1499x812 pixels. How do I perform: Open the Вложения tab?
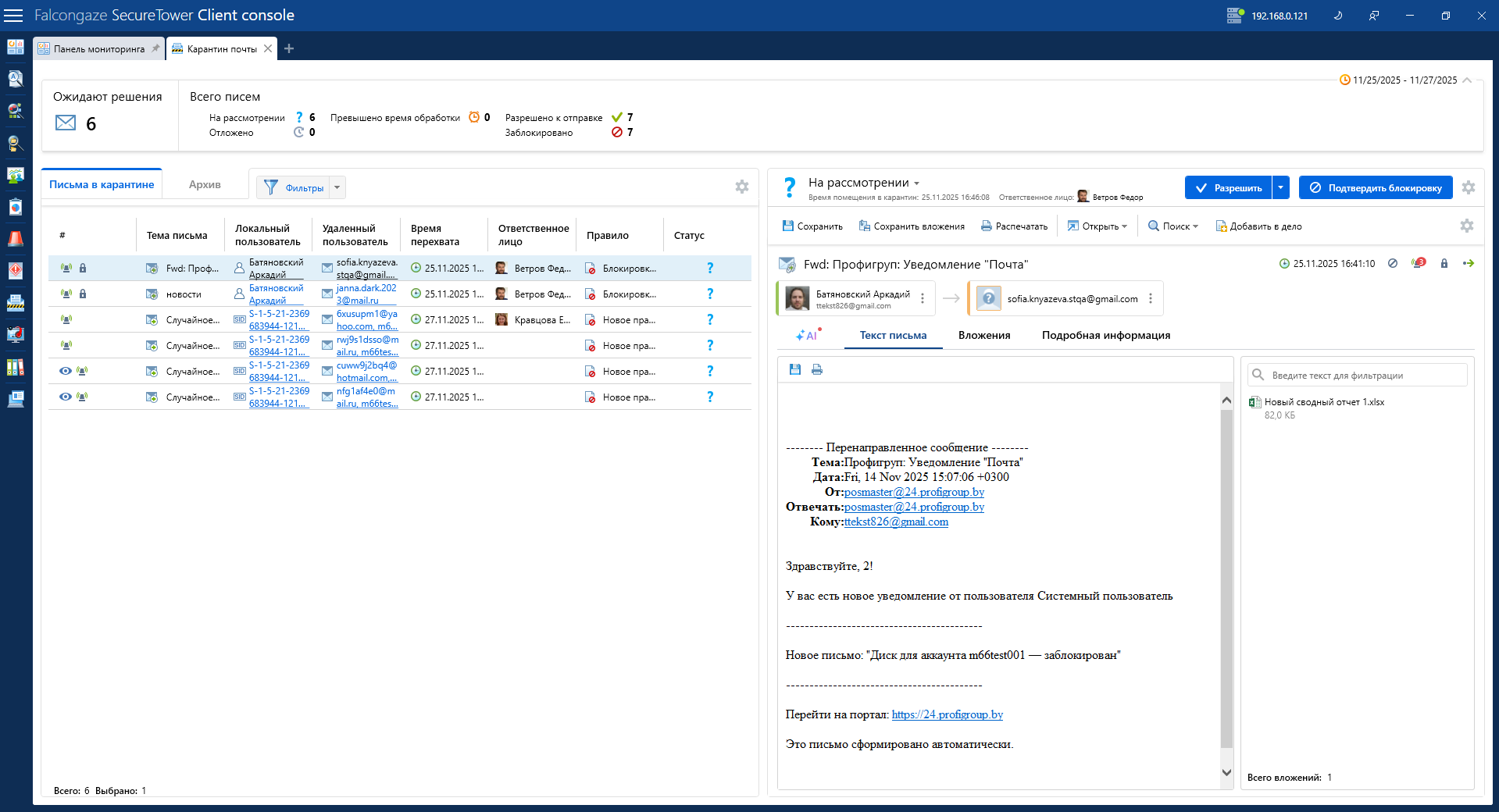984,335
